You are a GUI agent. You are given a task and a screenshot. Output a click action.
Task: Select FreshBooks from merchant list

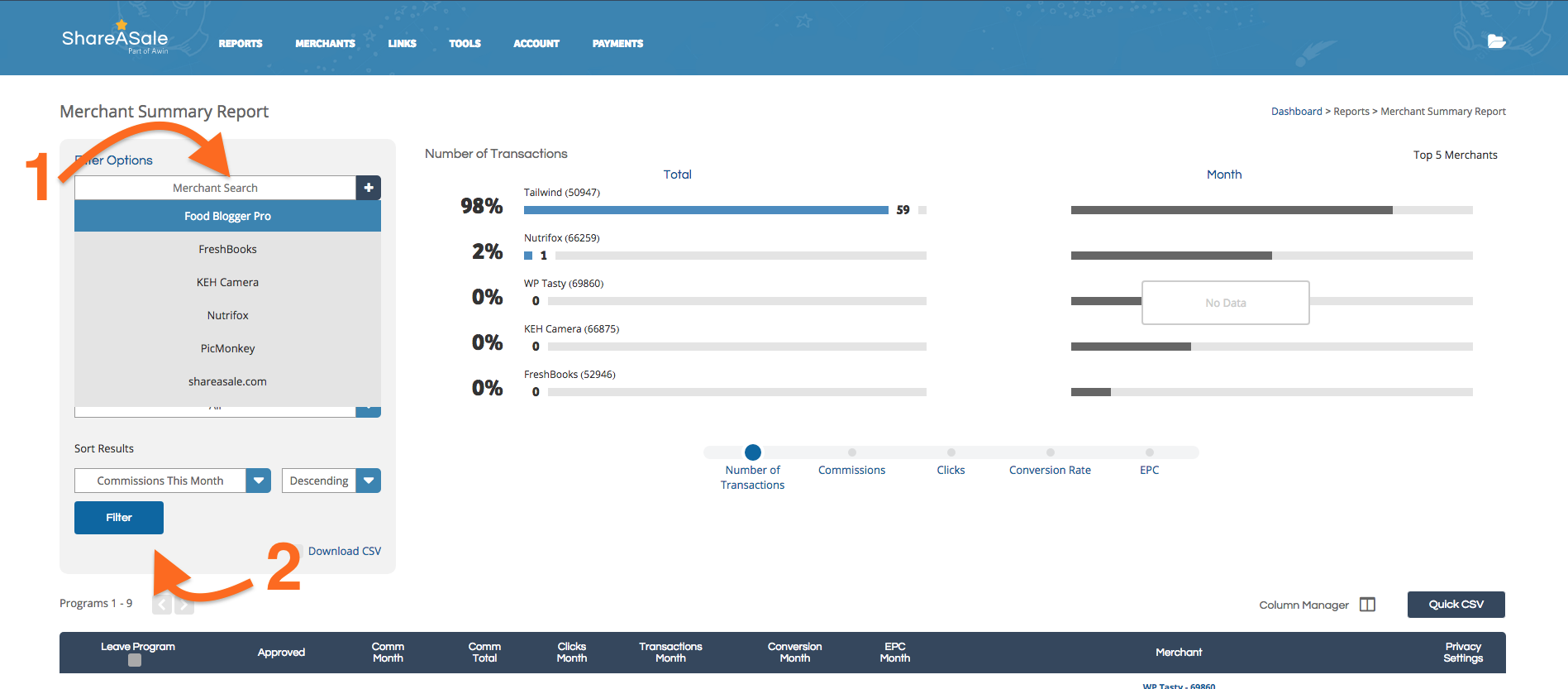coord(227,249)
